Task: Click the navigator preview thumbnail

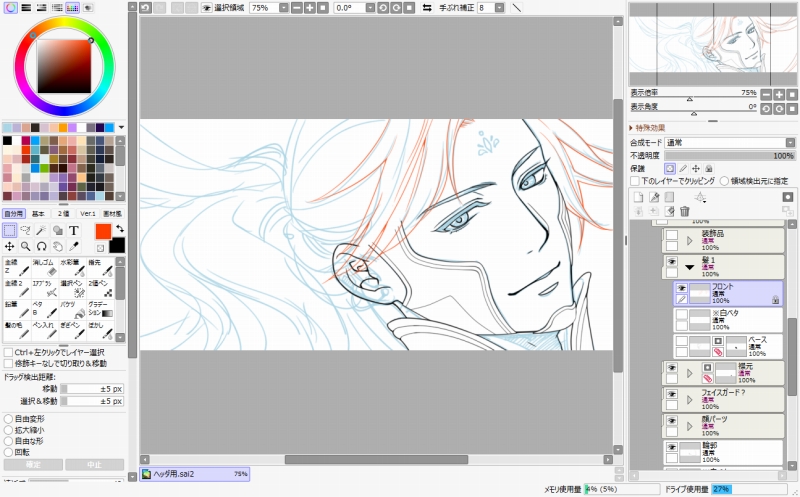Action: click(713, 44)
